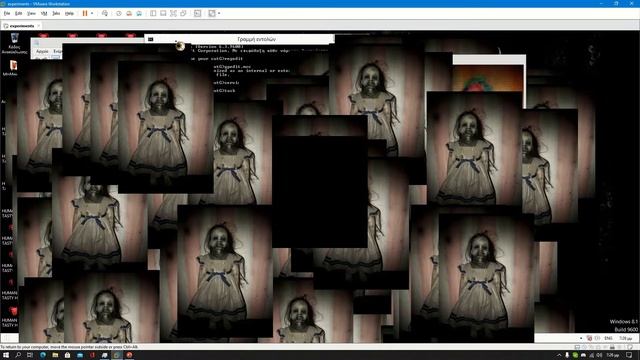Open the File menu in VMware

[x=7, y=13]
